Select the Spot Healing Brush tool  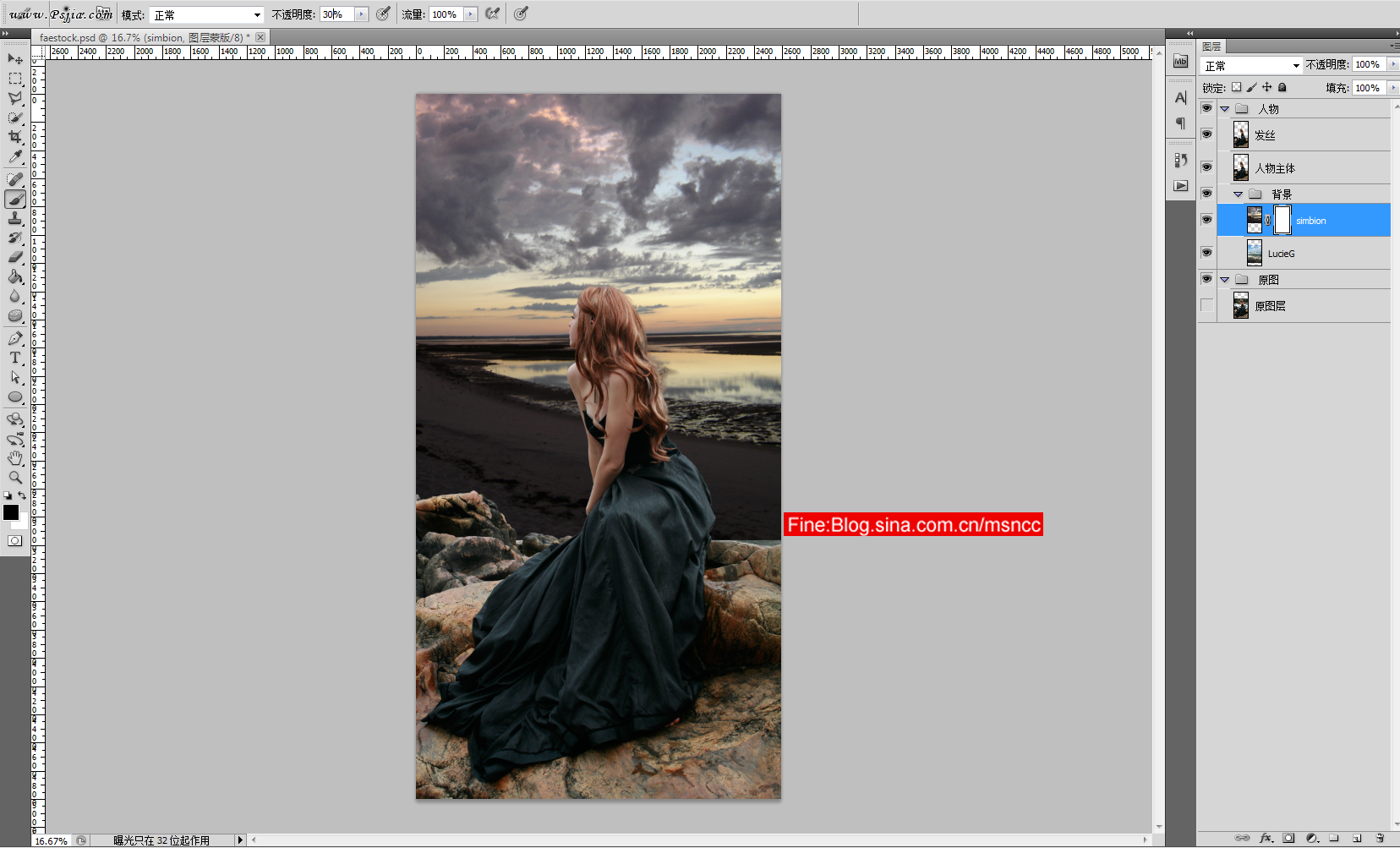click(x=15, y=179)
